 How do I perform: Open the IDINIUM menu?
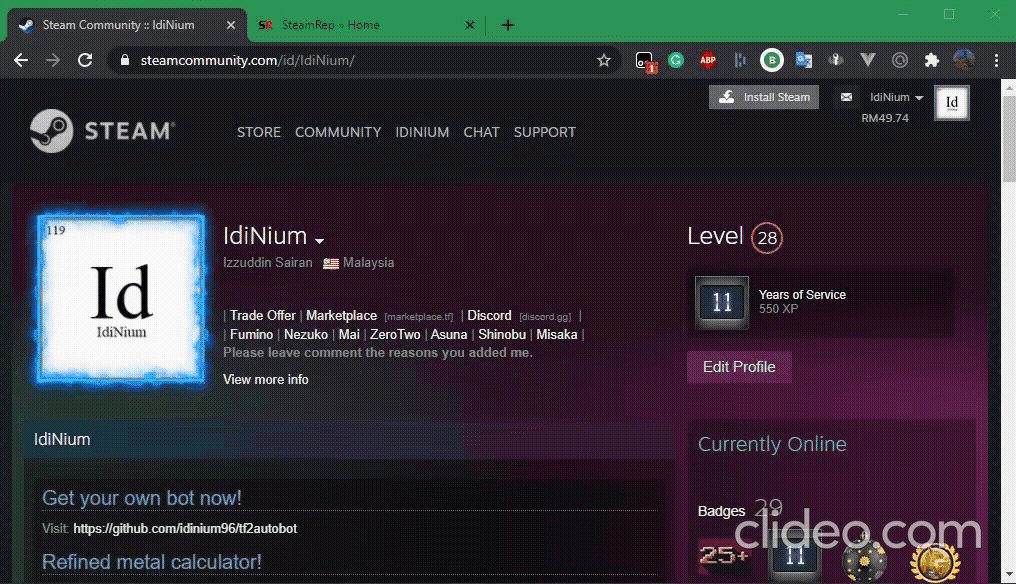click(x=422, y=132)
